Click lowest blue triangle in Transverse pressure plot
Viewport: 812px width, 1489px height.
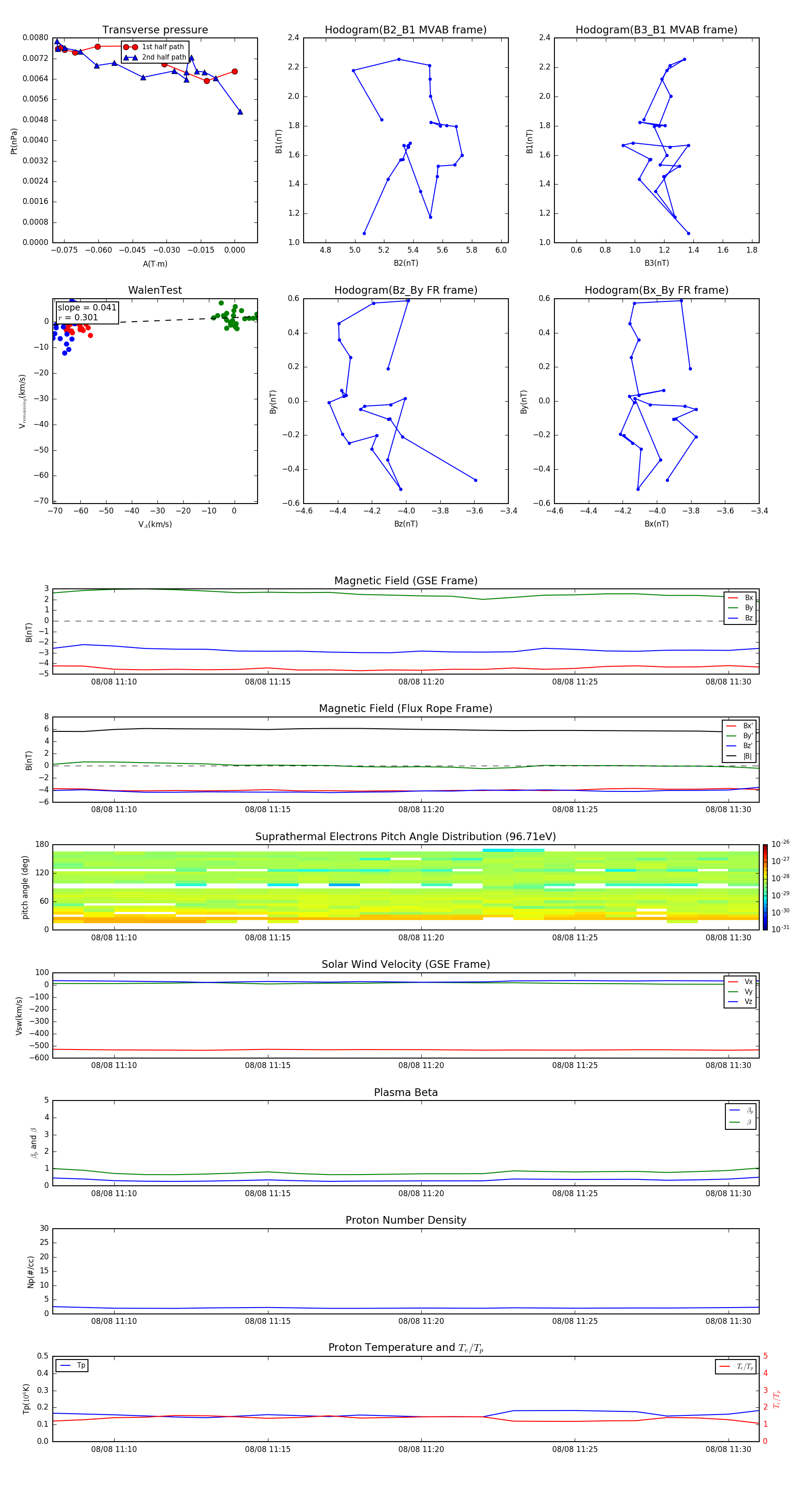[240, 111]
